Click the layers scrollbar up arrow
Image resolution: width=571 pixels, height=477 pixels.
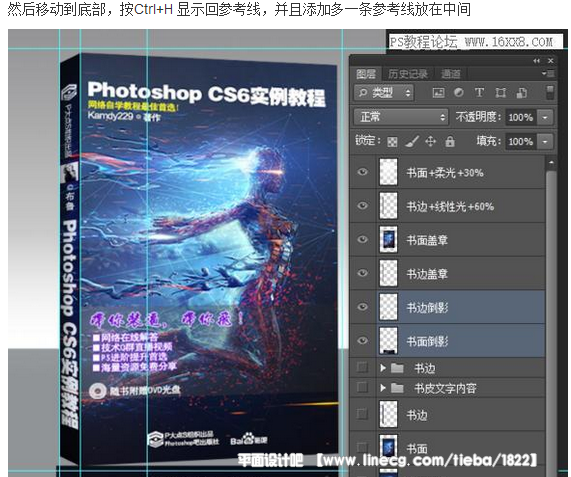[x=551, y=163]
